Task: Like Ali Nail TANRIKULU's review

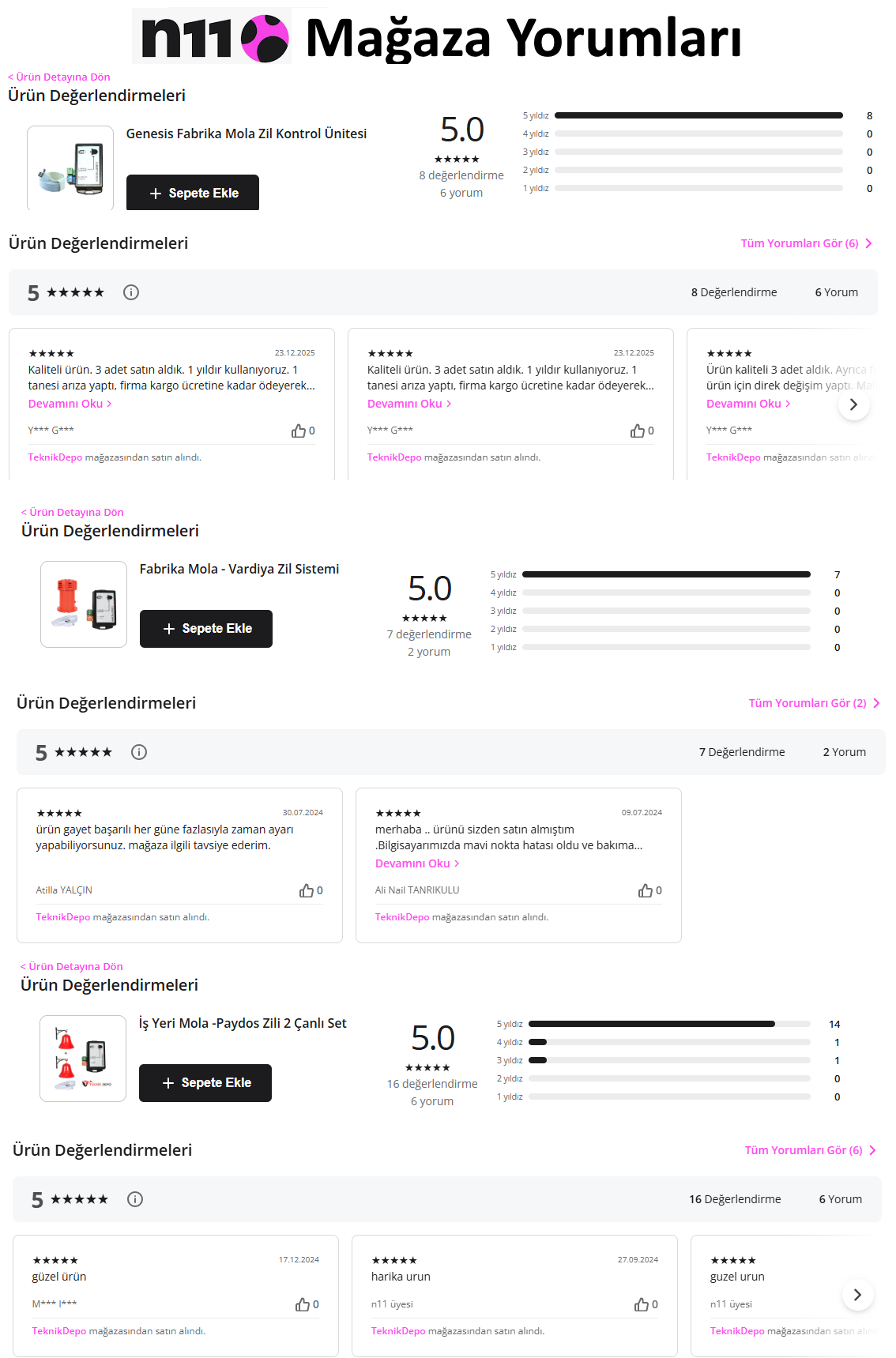Action: click(646, 890)
